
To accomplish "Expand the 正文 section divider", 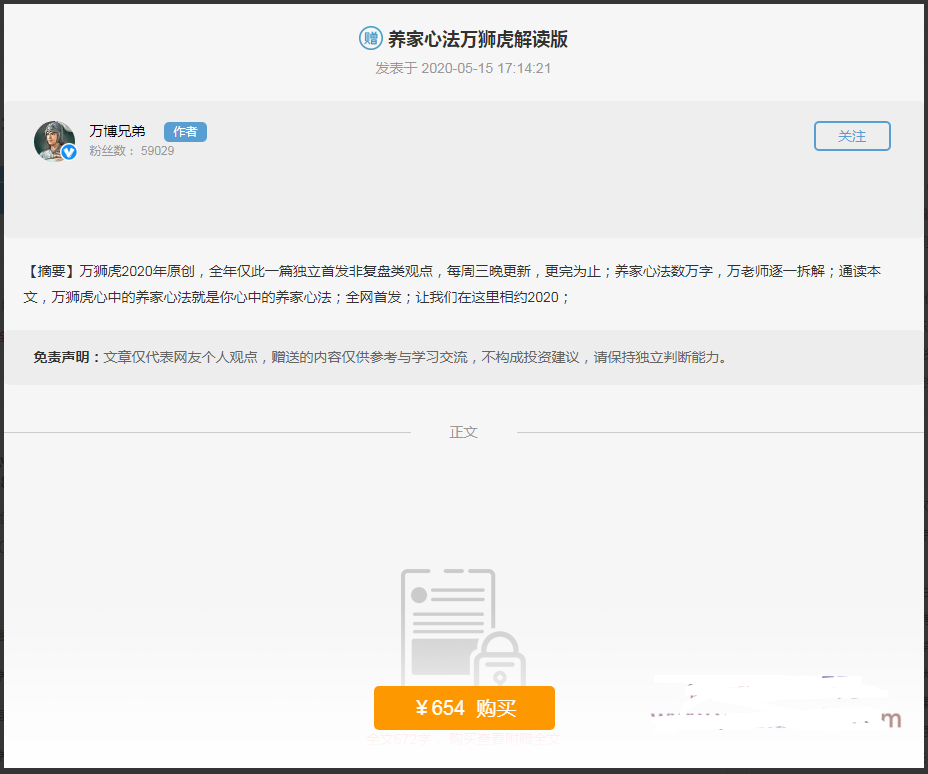I will [x=463, y=431].
